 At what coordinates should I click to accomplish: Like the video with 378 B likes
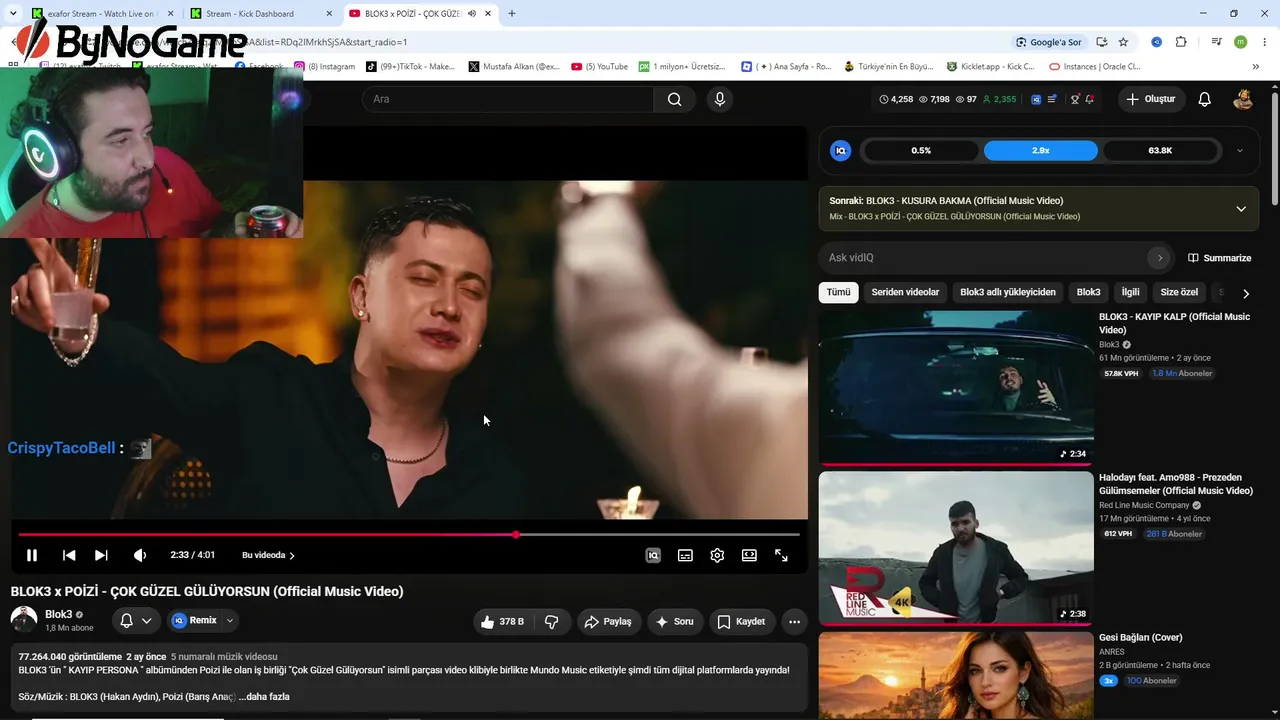pyautogui.click(x=502, y=621)
